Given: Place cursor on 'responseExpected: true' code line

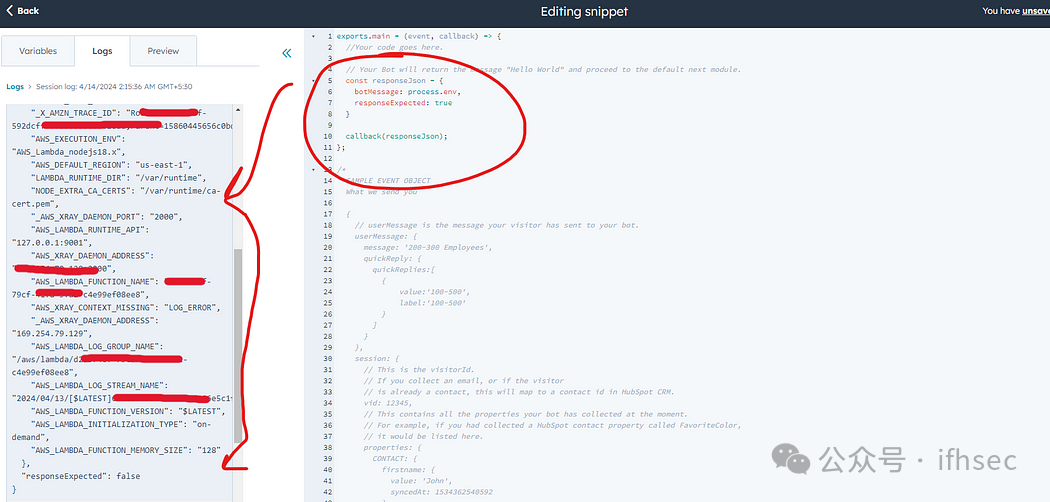Looking at the screenshot, I should click(x=403, y=104).
